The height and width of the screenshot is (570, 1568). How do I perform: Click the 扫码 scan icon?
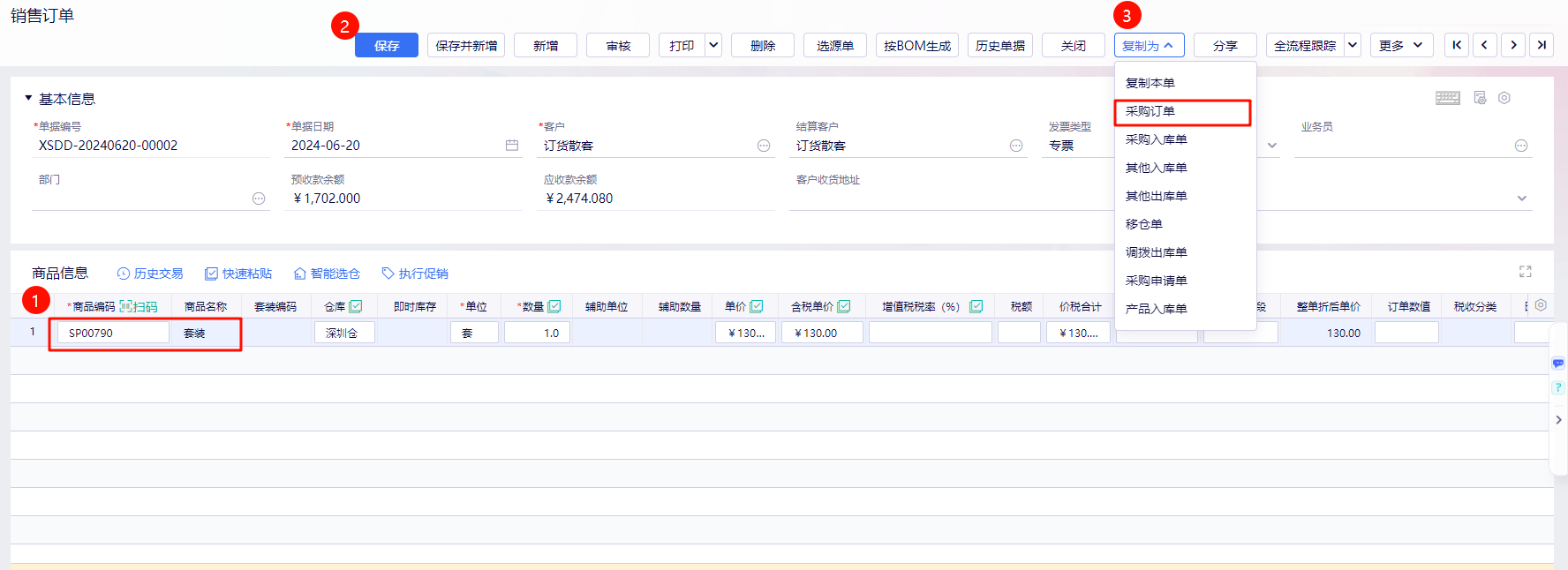(x=139, y=306)
